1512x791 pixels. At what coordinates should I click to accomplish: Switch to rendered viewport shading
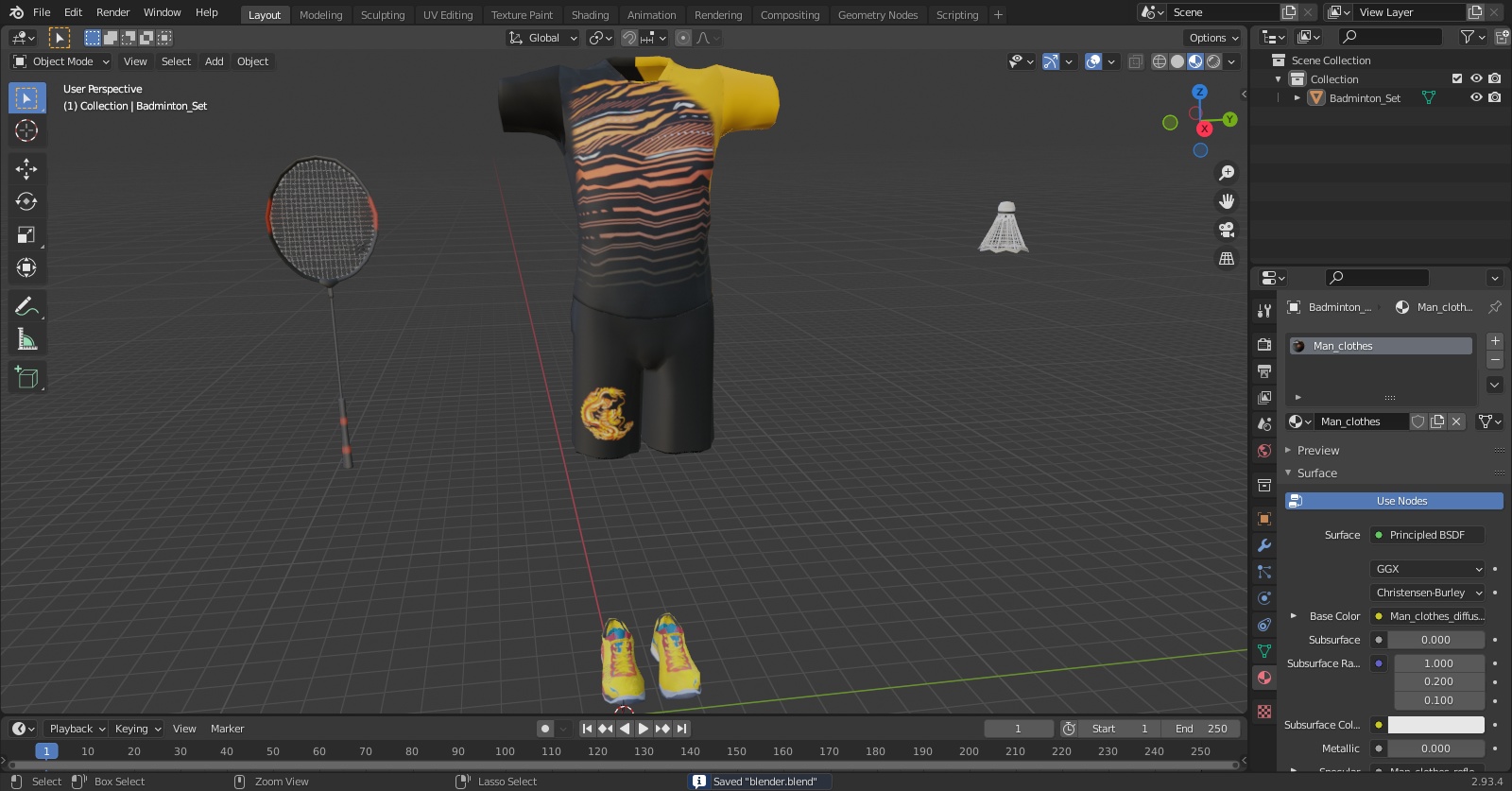coord(1213,61)
